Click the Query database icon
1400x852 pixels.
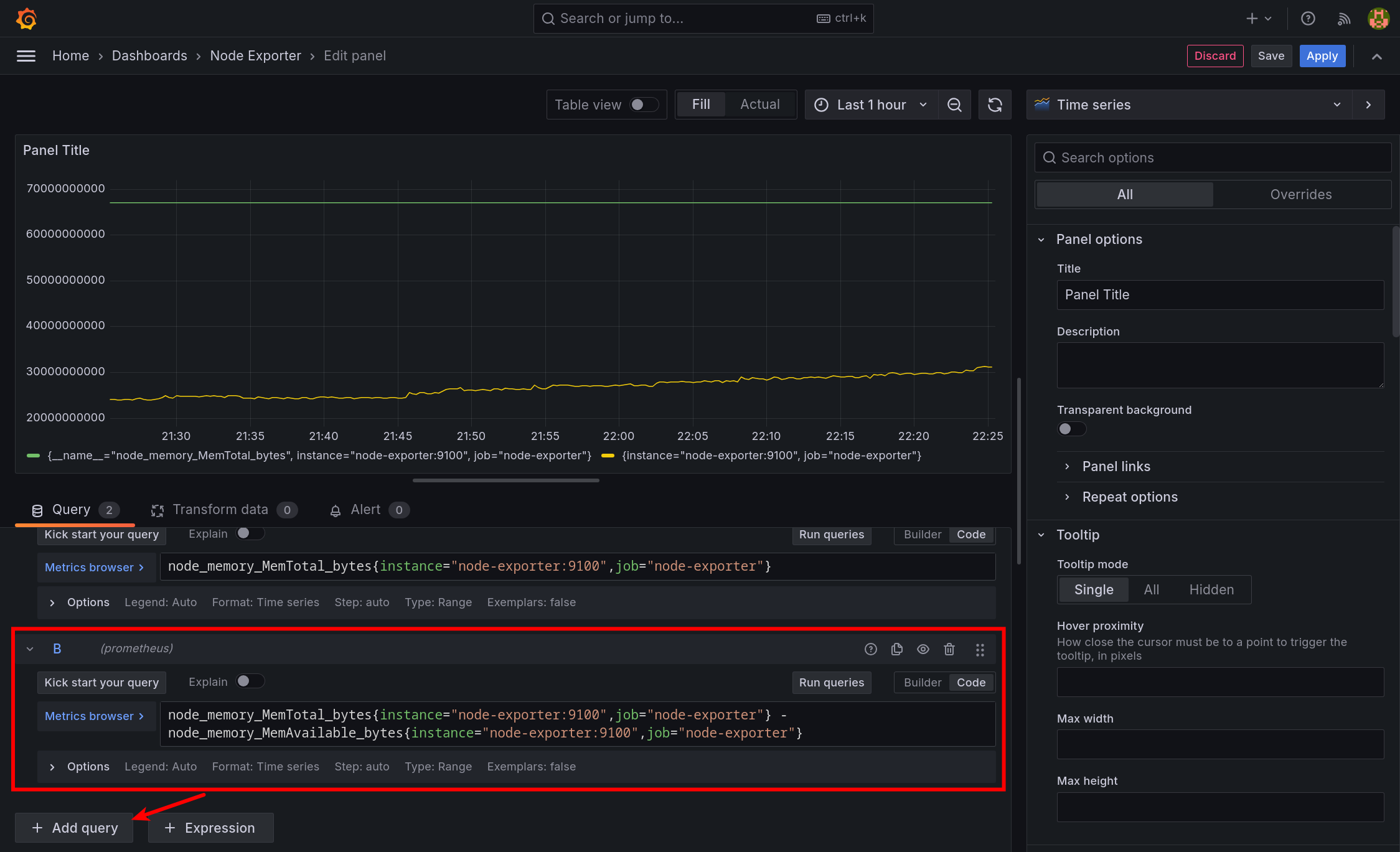pyautogui.click(x=37, y=510)
